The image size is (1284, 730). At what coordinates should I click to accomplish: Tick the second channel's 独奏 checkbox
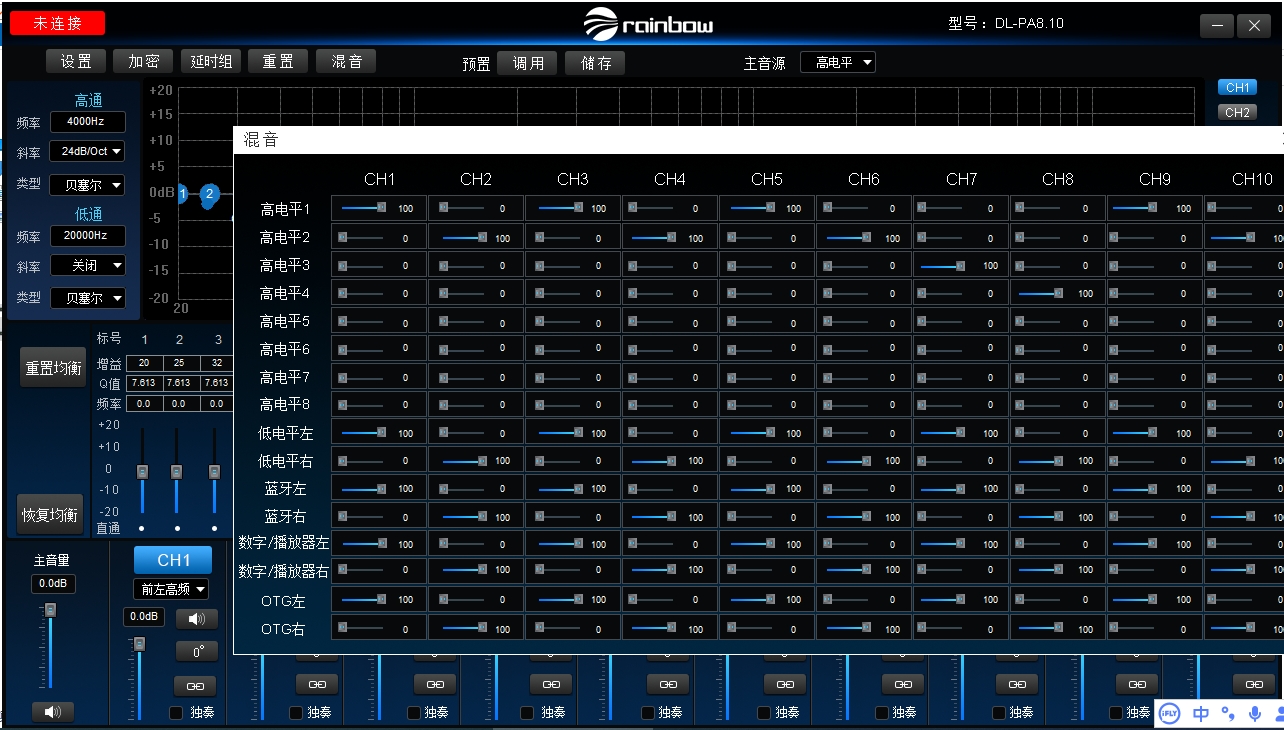coord(296,713)
